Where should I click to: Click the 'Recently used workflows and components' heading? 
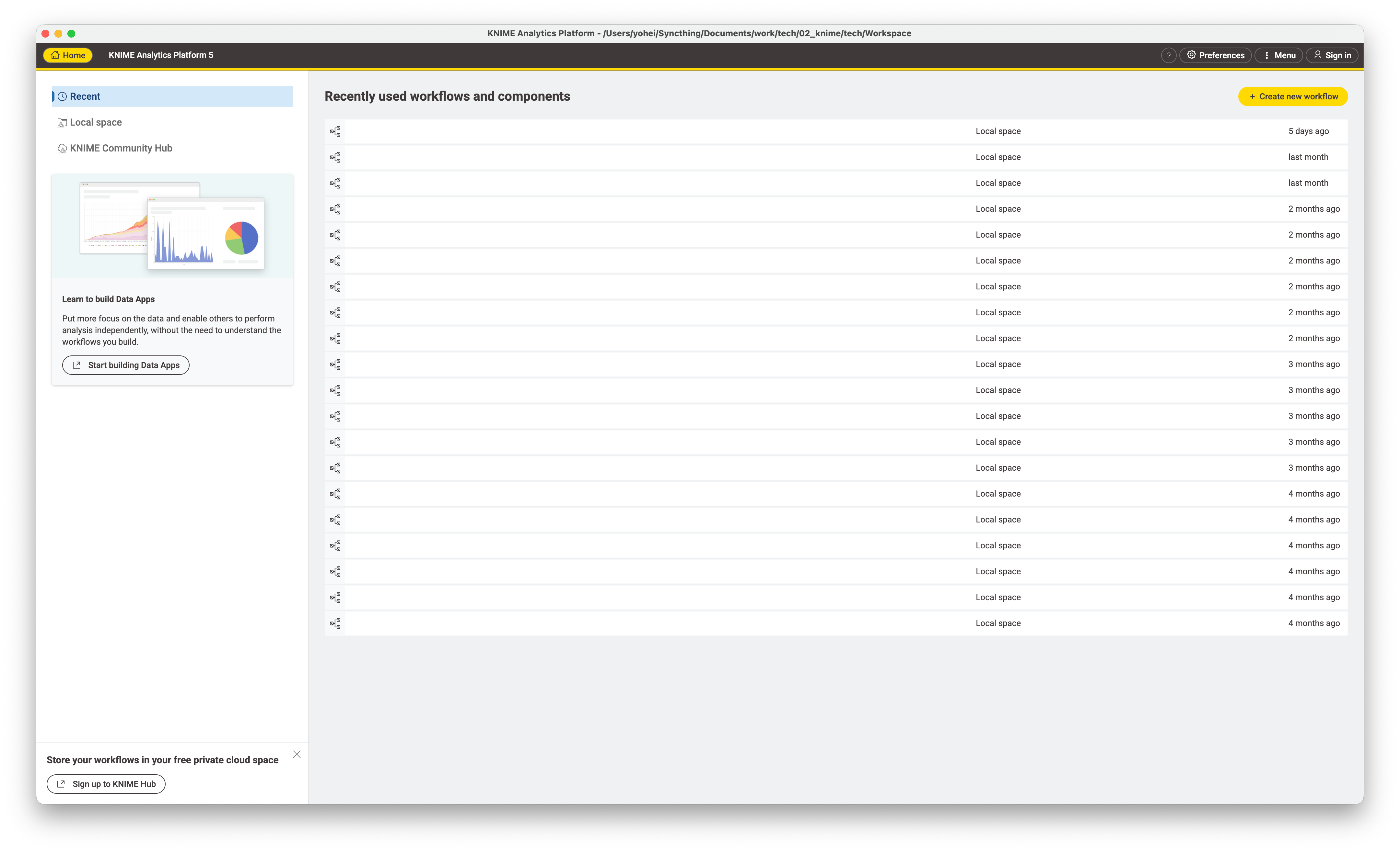point(447,97)
